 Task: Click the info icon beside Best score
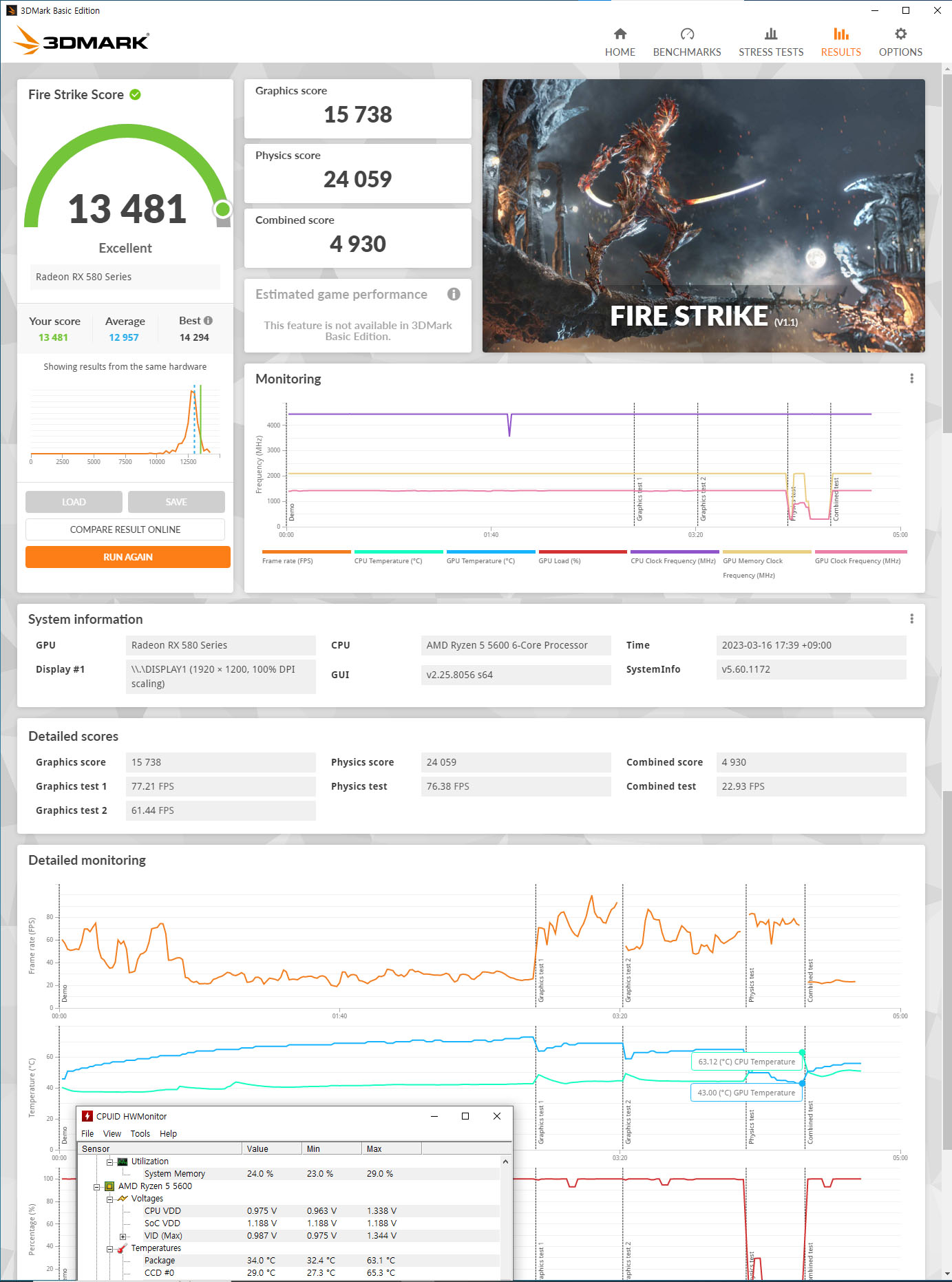(x=209, y=321)
